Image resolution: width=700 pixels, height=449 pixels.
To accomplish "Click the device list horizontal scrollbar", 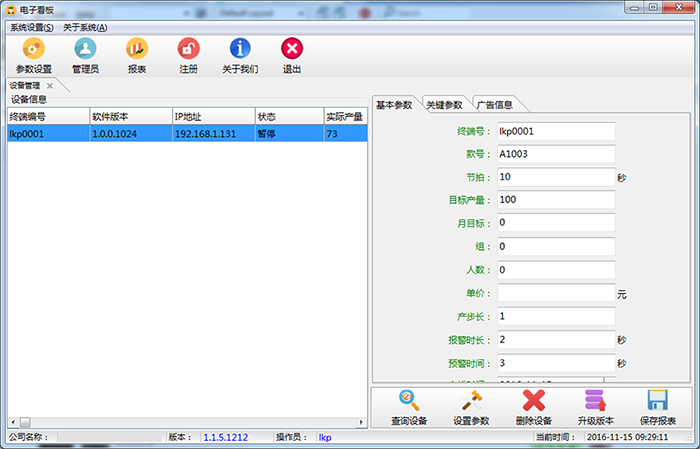I will (x=187, y=422).
